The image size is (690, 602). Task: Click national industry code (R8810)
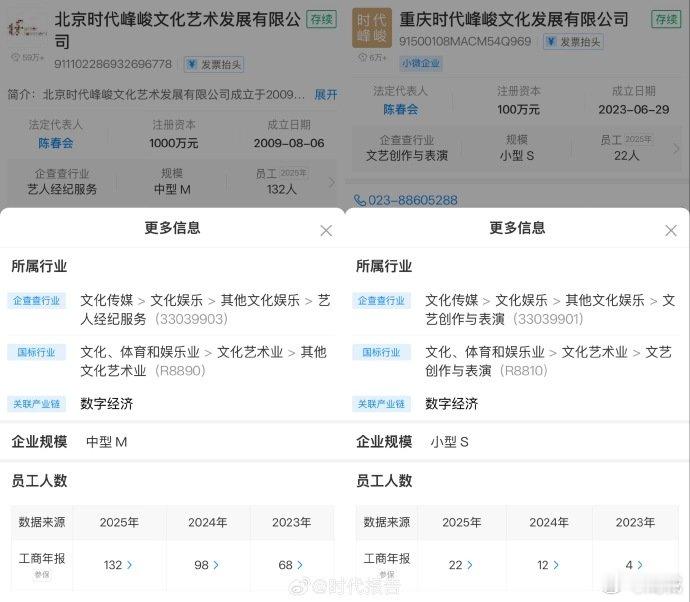(524, 371)
